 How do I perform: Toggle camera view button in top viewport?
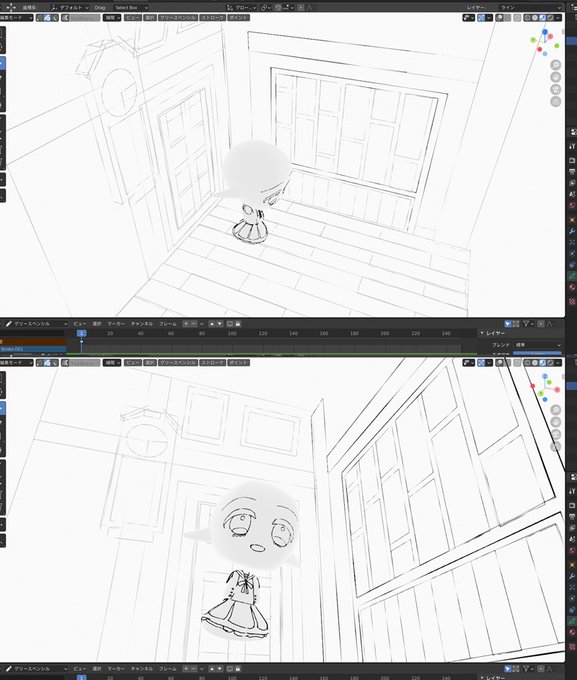pos(556,89)
